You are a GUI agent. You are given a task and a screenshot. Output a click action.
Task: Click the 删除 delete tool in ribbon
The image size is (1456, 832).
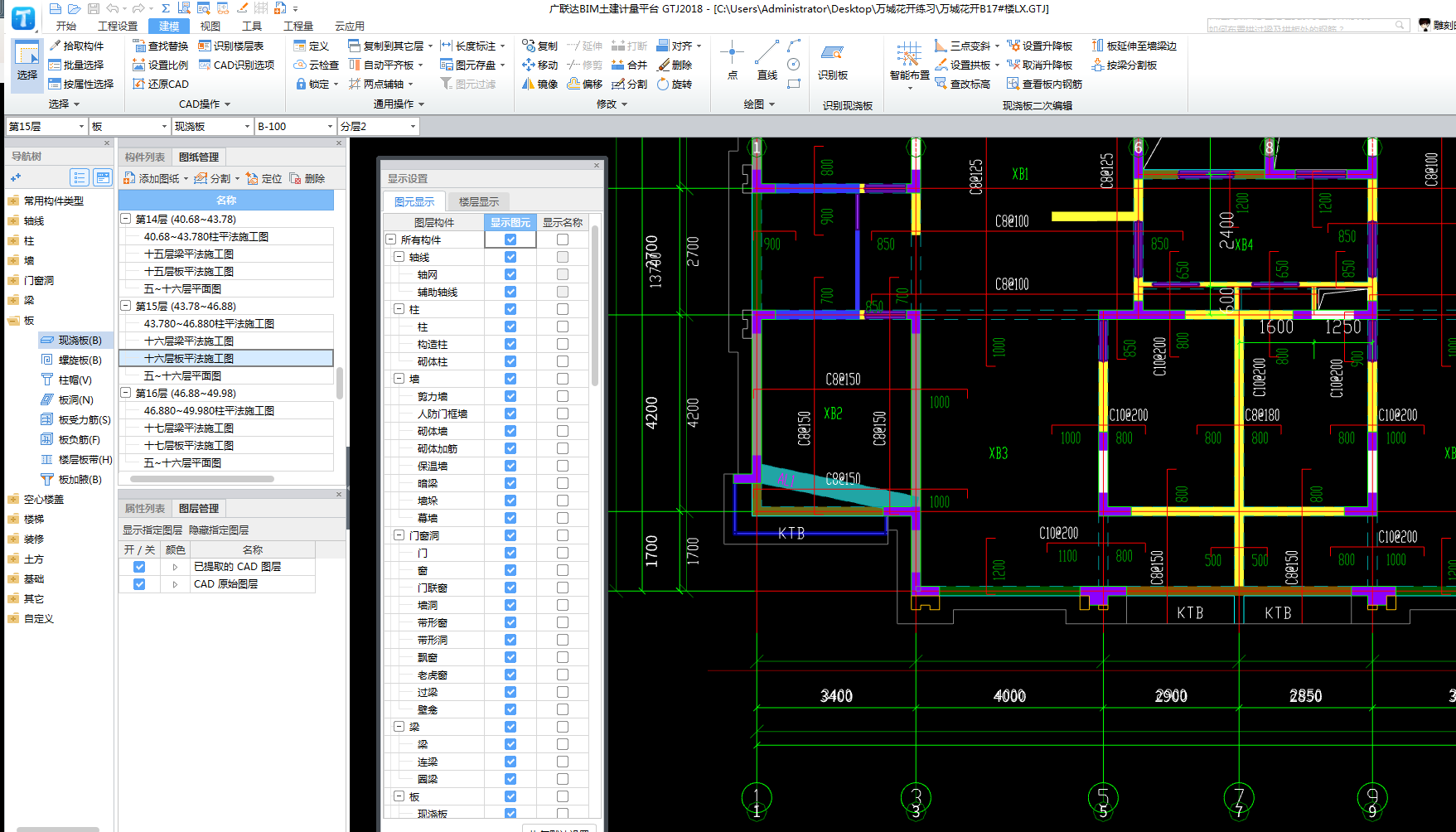click(675, 65)
